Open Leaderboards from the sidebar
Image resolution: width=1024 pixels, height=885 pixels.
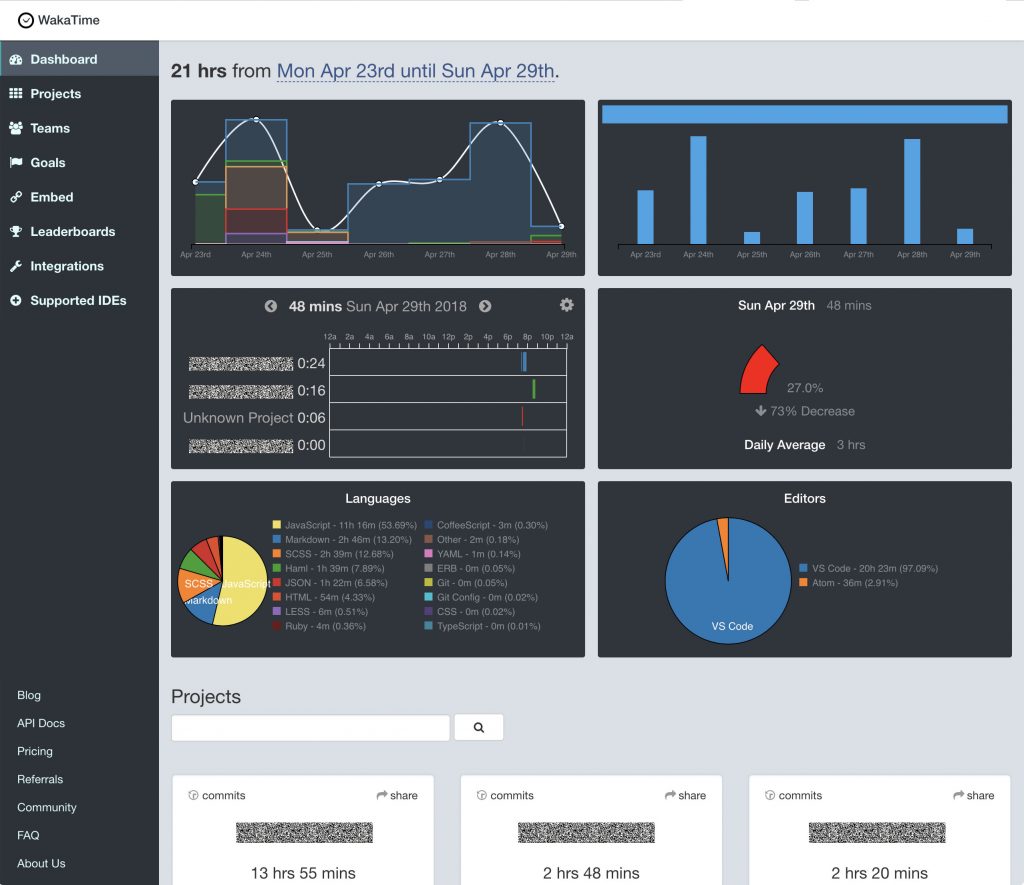pos(79,231)
